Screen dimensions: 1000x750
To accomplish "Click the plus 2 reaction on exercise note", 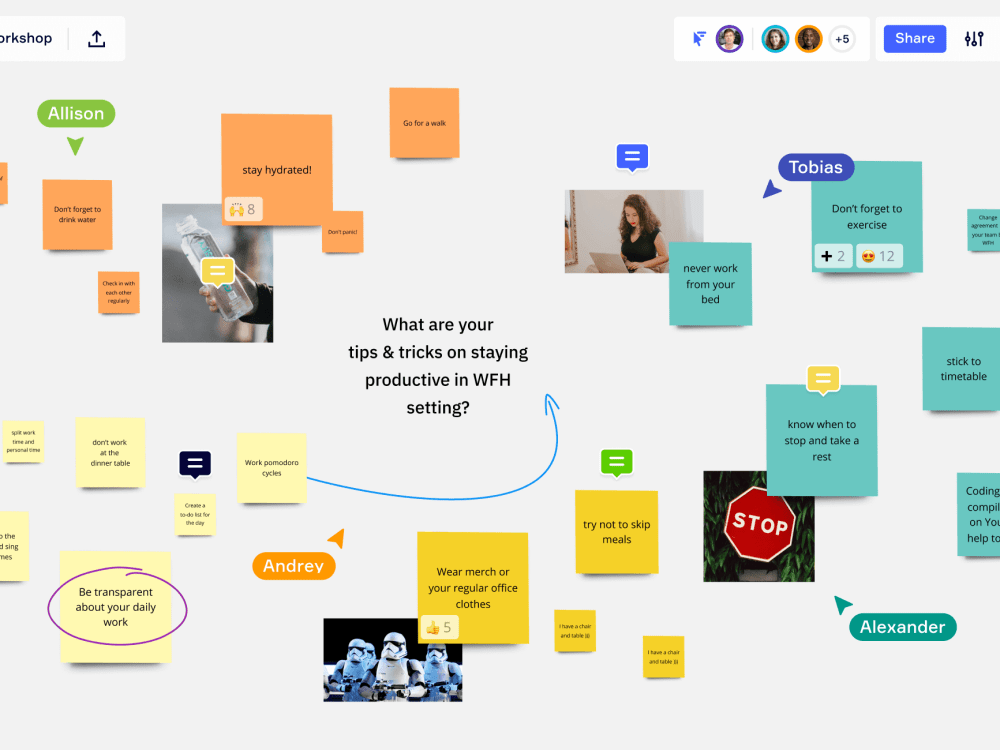I will tap(833, 256).
